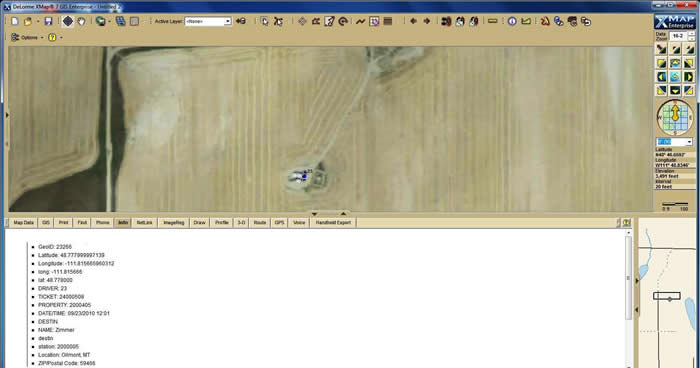Pan the map east with the right arrow

(688, 77)
